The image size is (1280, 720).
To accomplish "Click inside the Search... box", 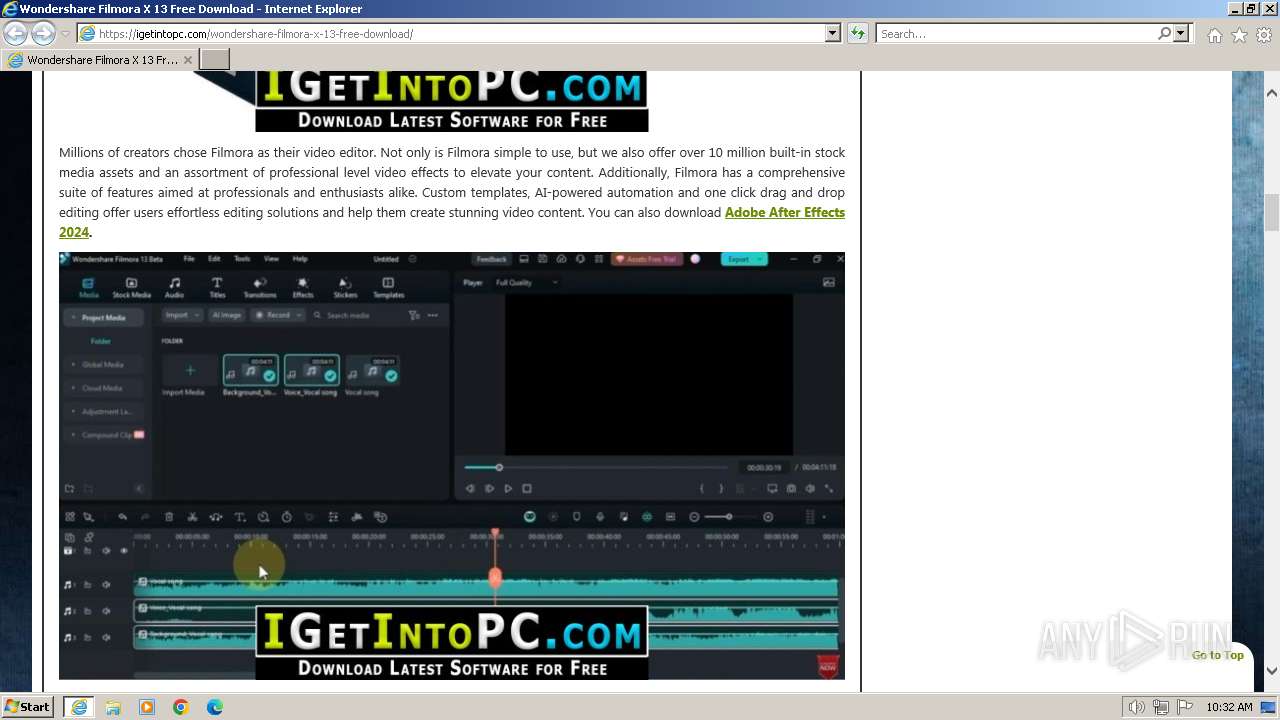I will [1015, 33].
